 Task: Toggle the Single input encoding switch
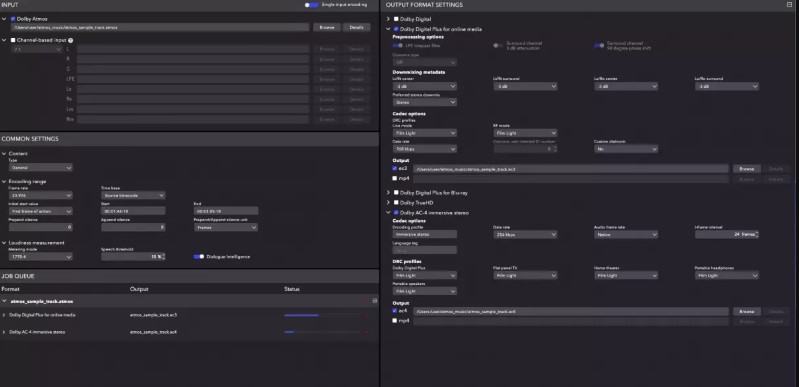tap(311, 5)
